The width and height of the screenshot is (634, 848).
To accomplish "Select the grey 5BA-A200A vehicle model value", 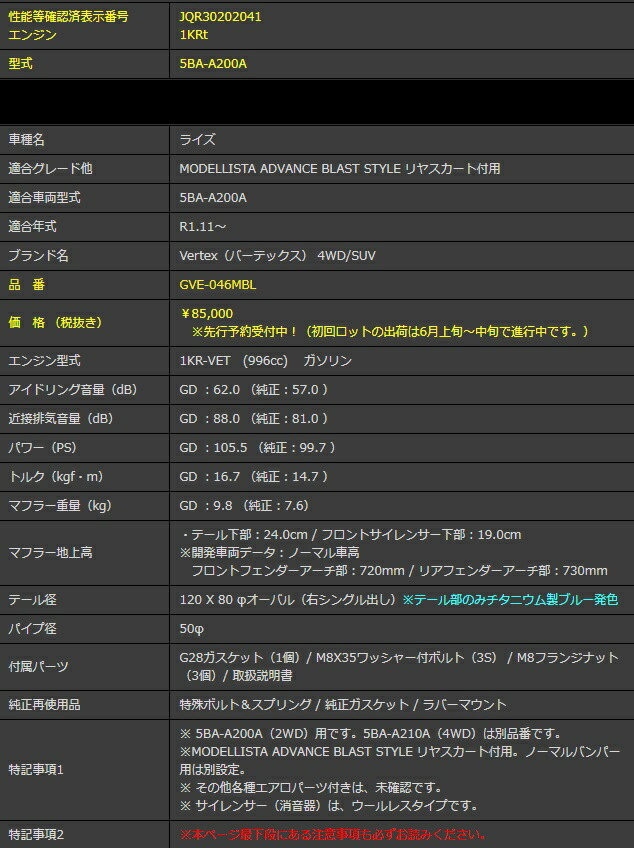I will [213, 197].
